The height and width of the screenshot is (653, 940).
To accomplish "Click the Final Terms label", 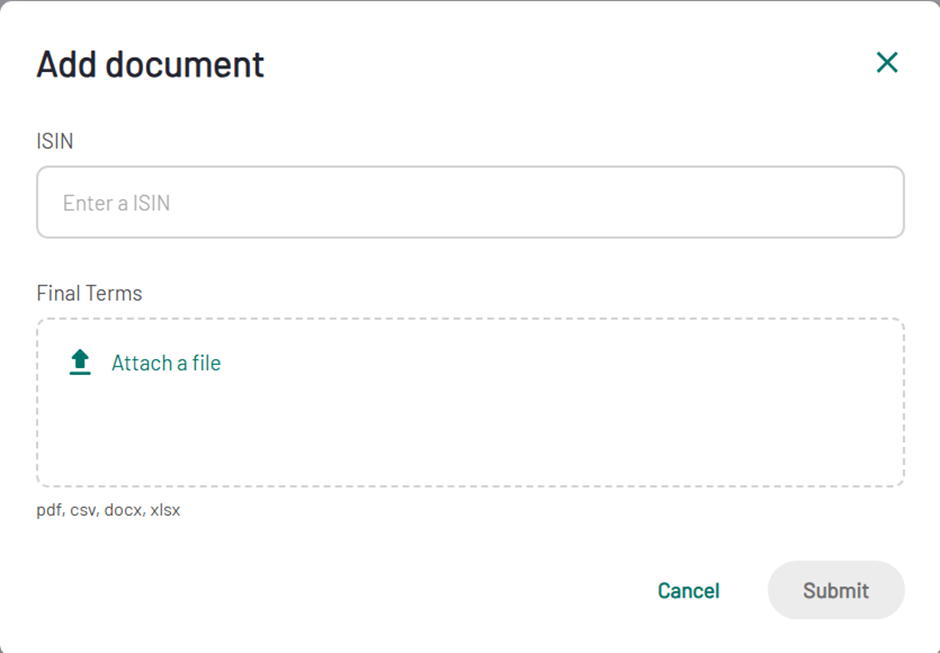I will point(89,293).
